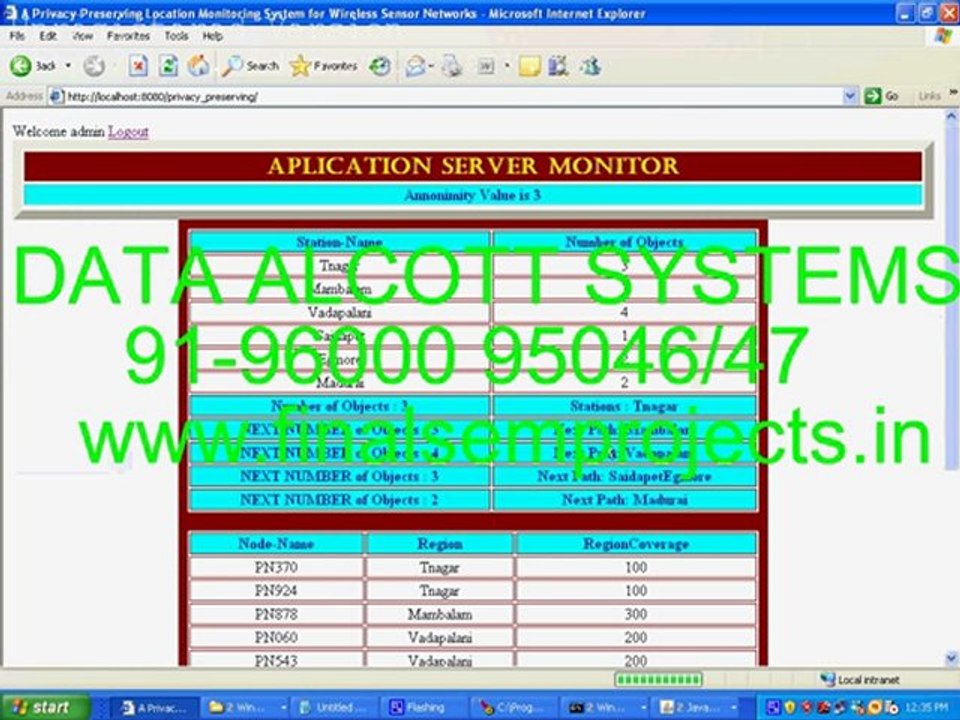
Task: Click the Region column header
Action: pyautogui.click(x=440, y=544)
